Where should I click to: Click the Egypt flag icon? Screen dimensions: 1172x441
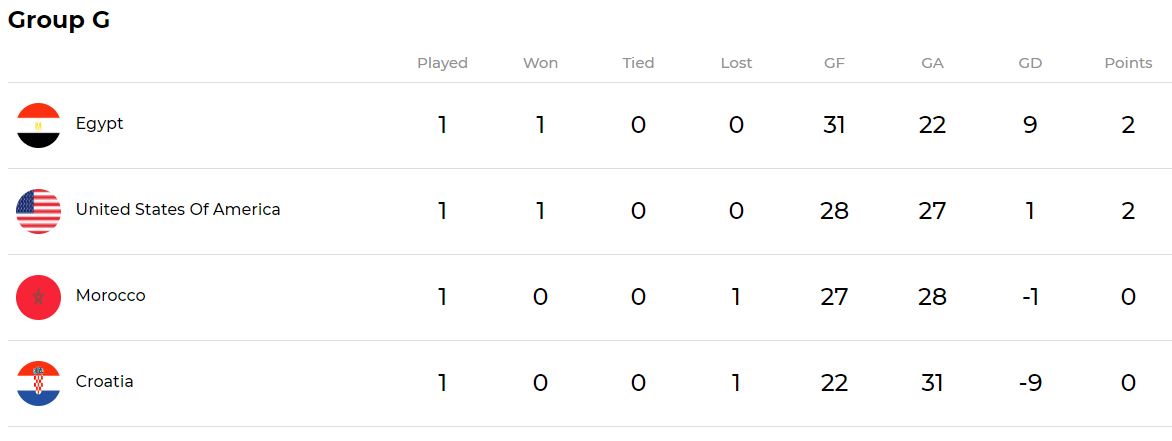39,125
